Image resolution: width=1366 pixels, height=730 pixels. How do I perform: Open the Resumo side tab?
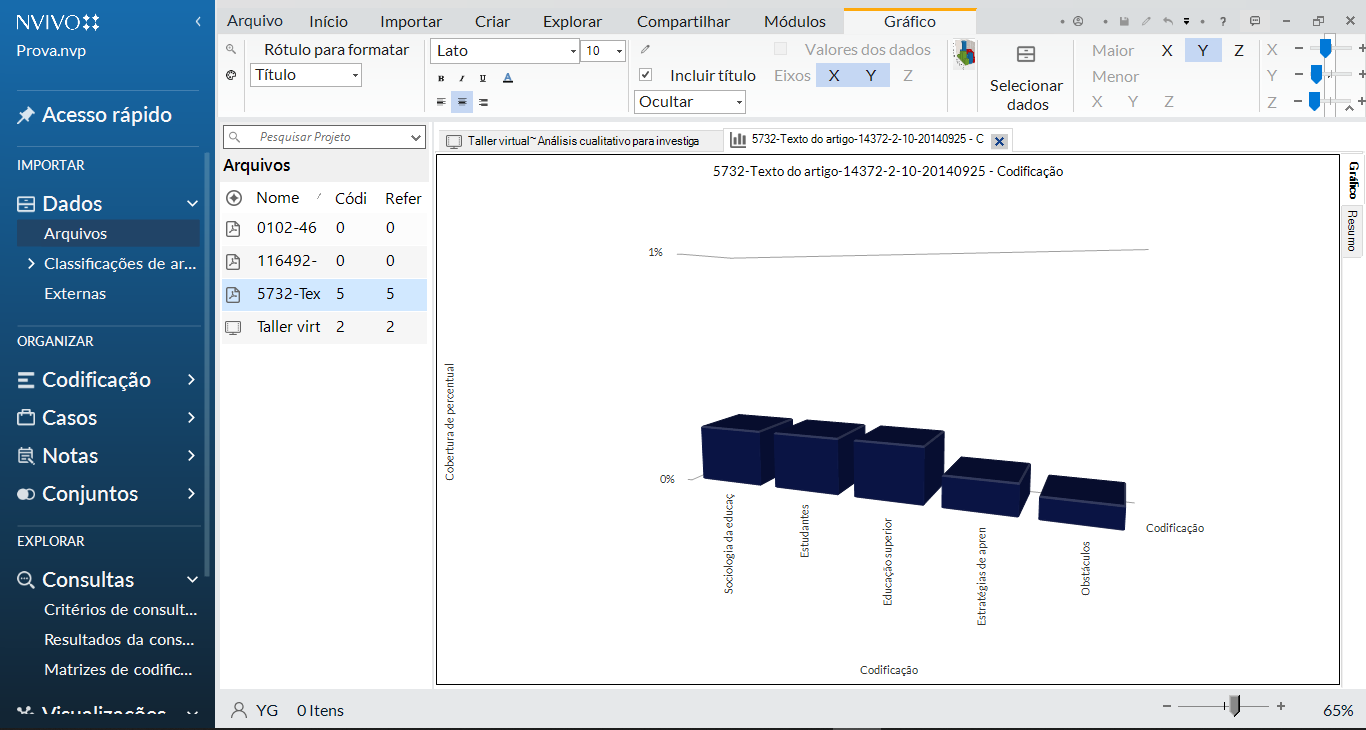[1352, 230]
